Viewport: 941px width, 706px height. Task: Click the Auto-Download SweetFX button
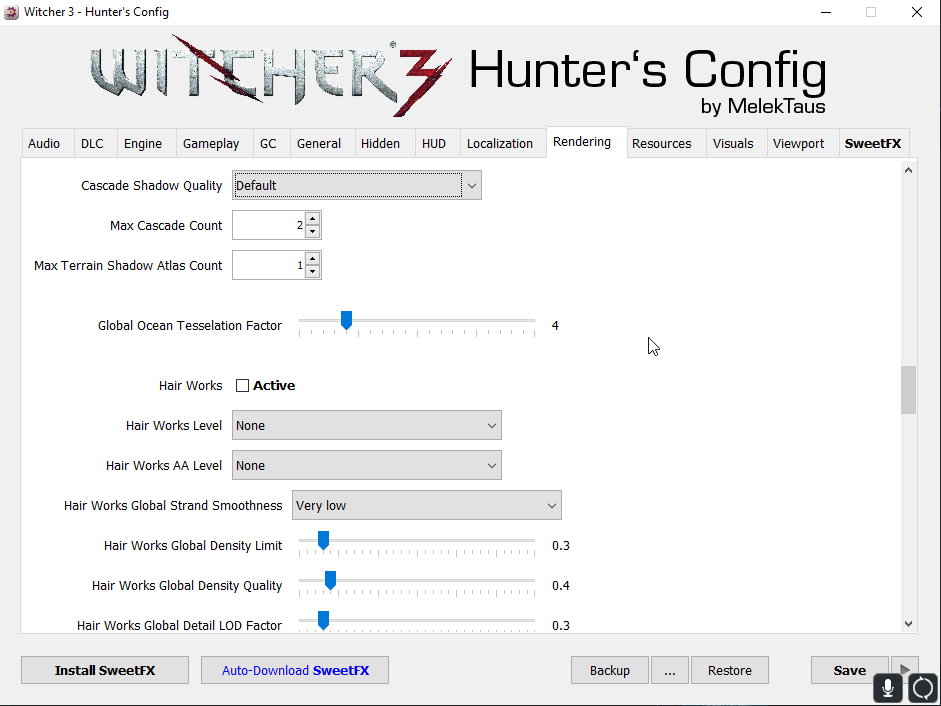coord(295,671)
